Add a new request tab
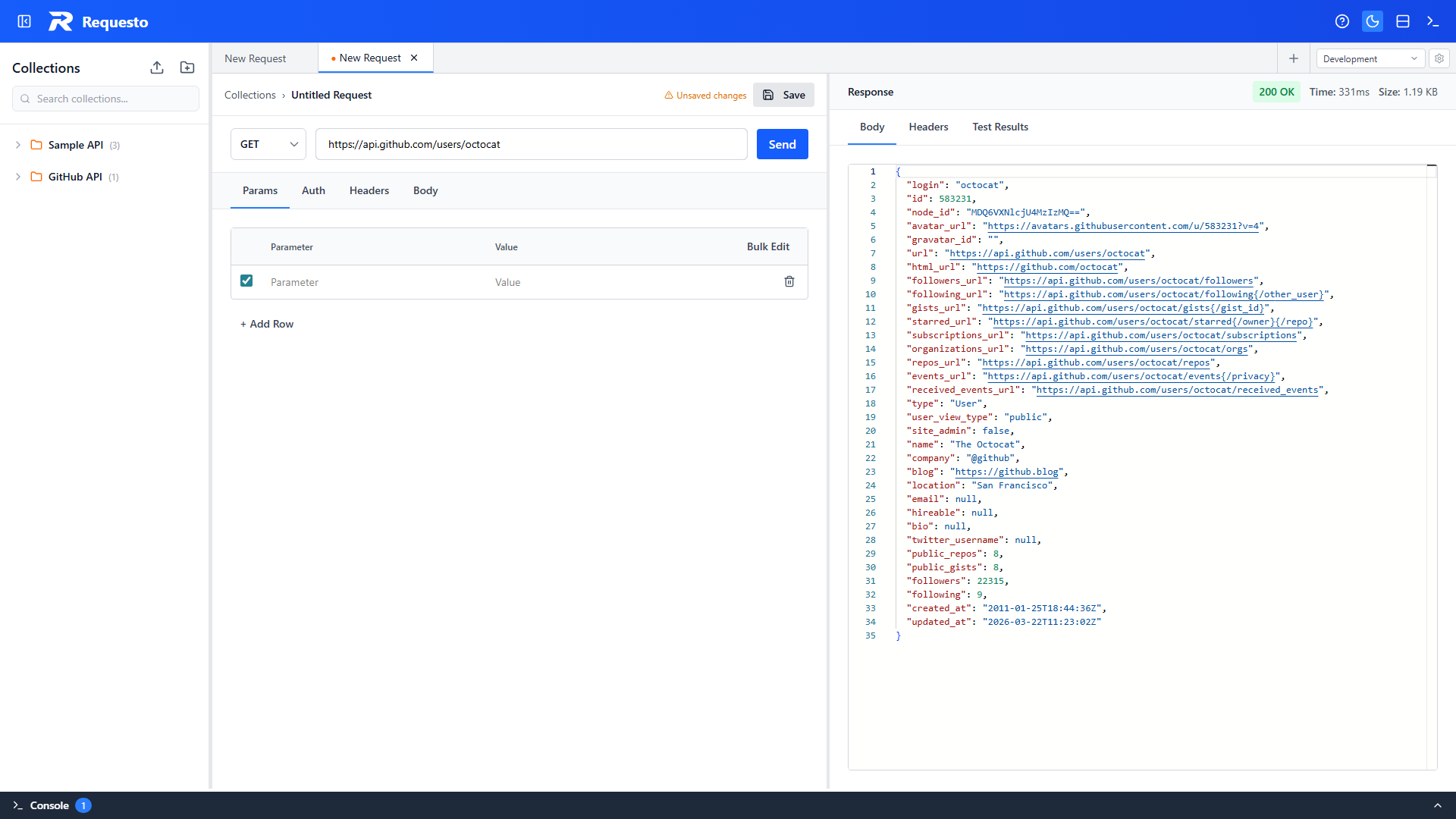The width and height of the screenshot is (1456, 819). click(1294, 58)
